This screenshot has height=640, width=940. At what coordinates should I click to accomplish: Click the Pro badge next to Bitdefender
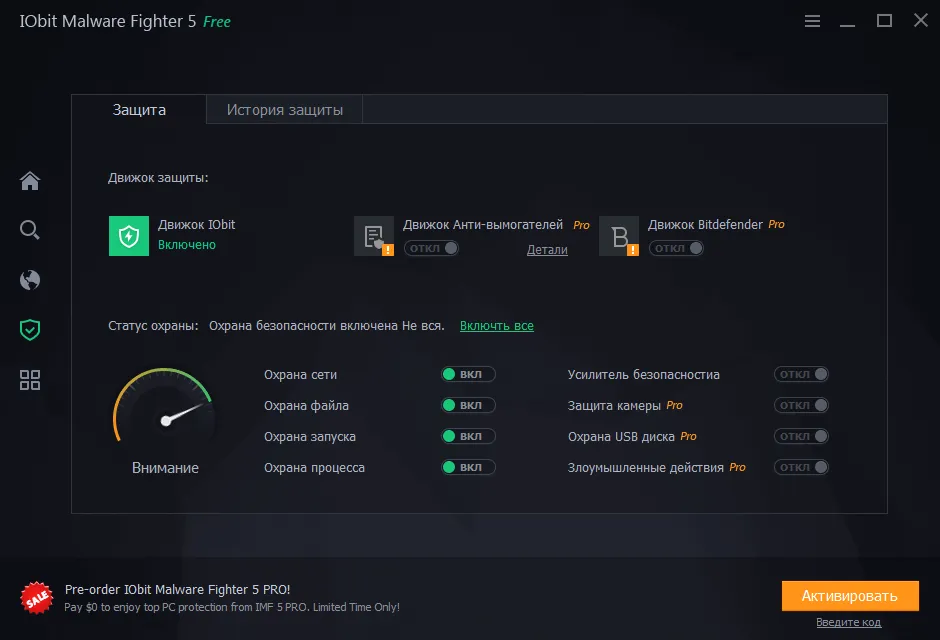click(x=776, y=225)
